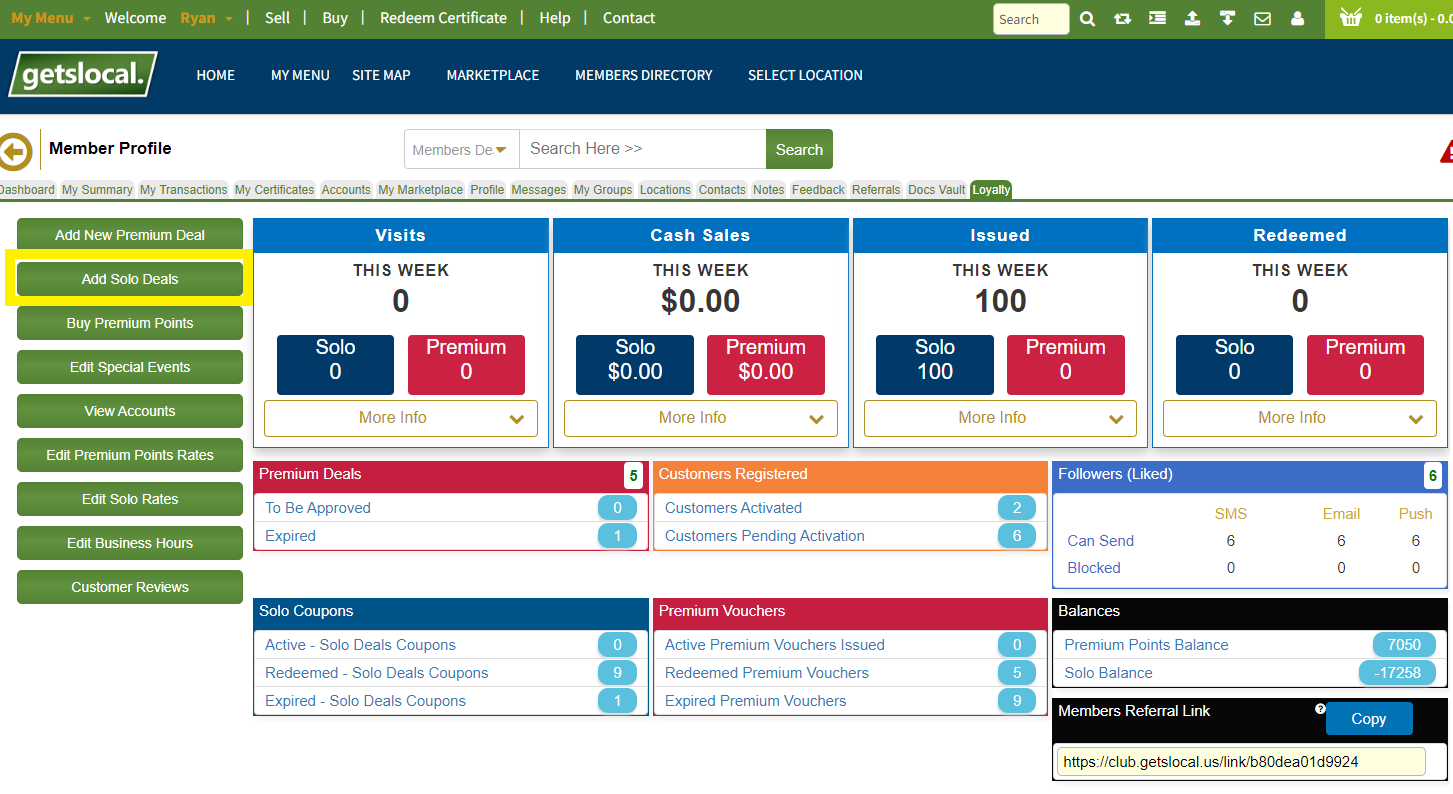Open SITE MAP in the navigation bar

[381, 75]
